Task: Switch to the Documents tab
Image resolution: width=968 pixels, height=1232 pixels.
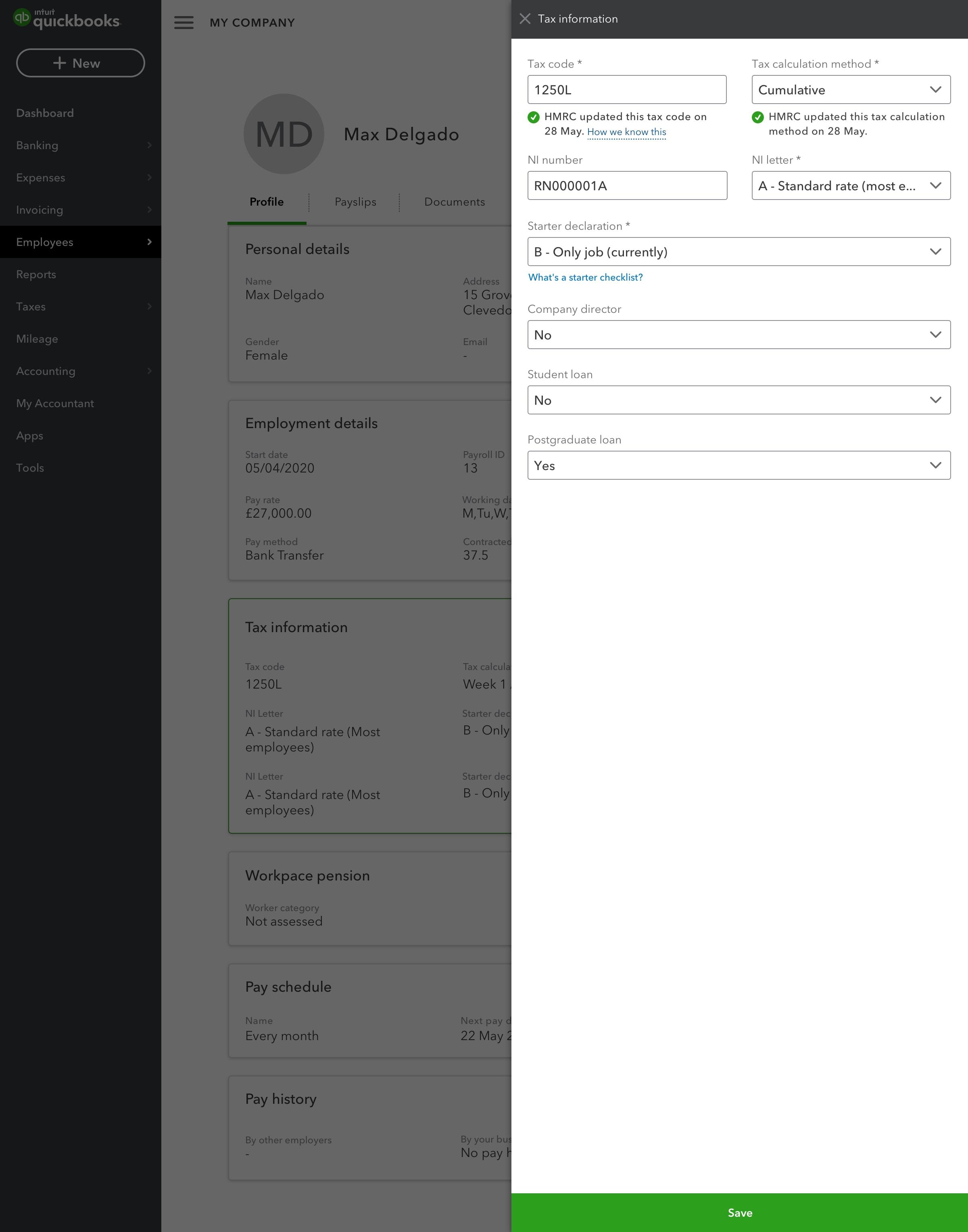Action: click(455, 202)
